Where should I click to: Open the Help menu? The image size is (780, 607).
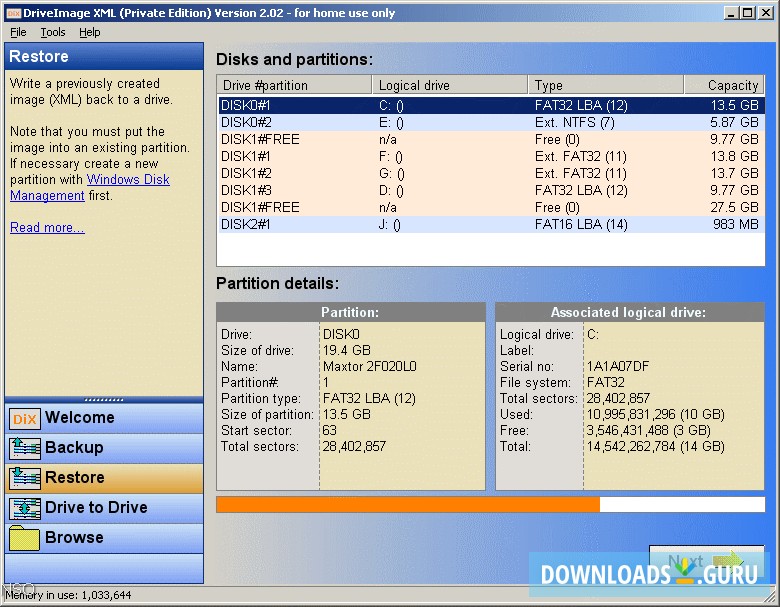coord(90,32)
